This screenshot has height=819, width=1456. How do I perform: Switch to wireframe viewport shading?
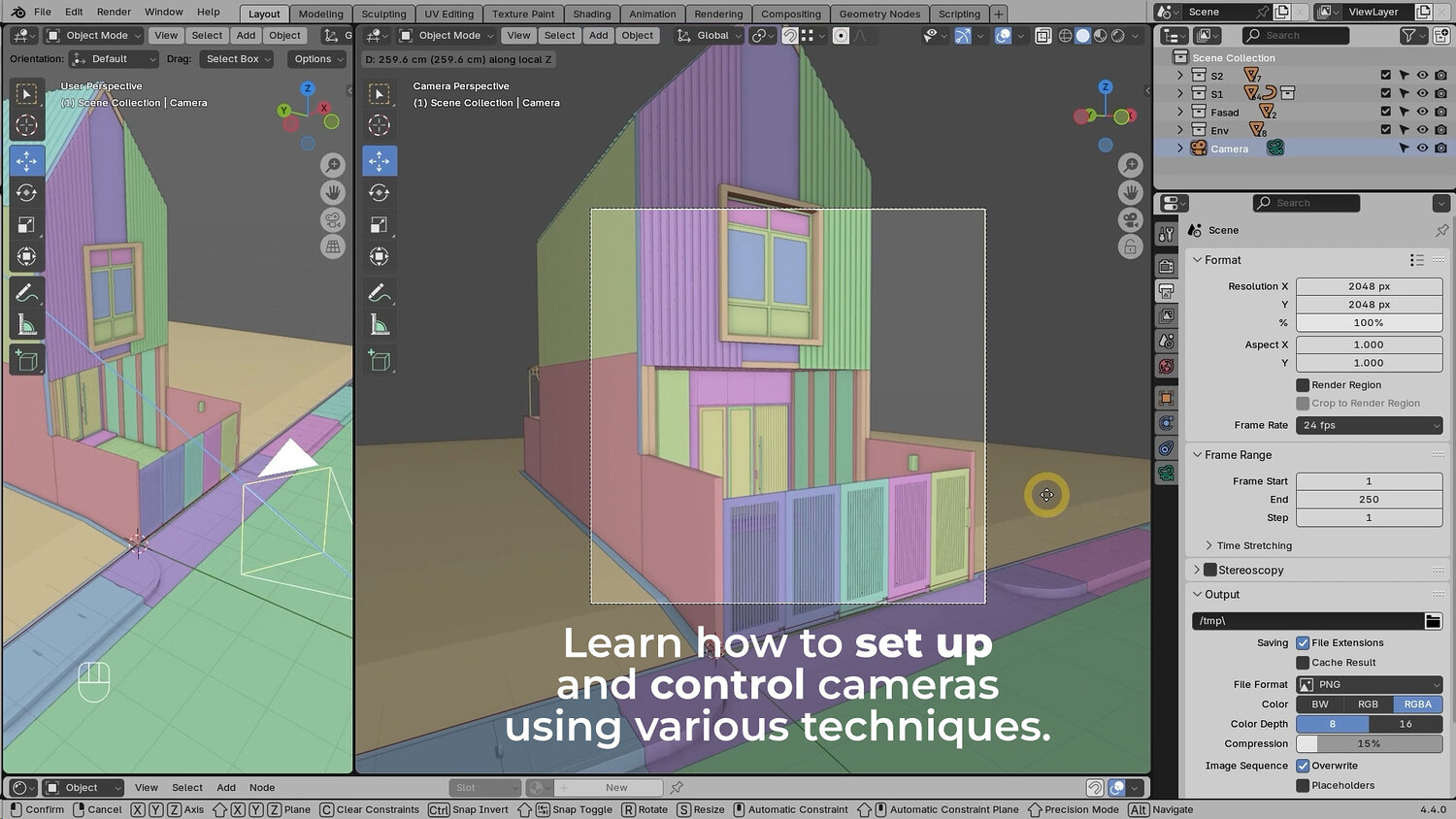pos(1065,36)
